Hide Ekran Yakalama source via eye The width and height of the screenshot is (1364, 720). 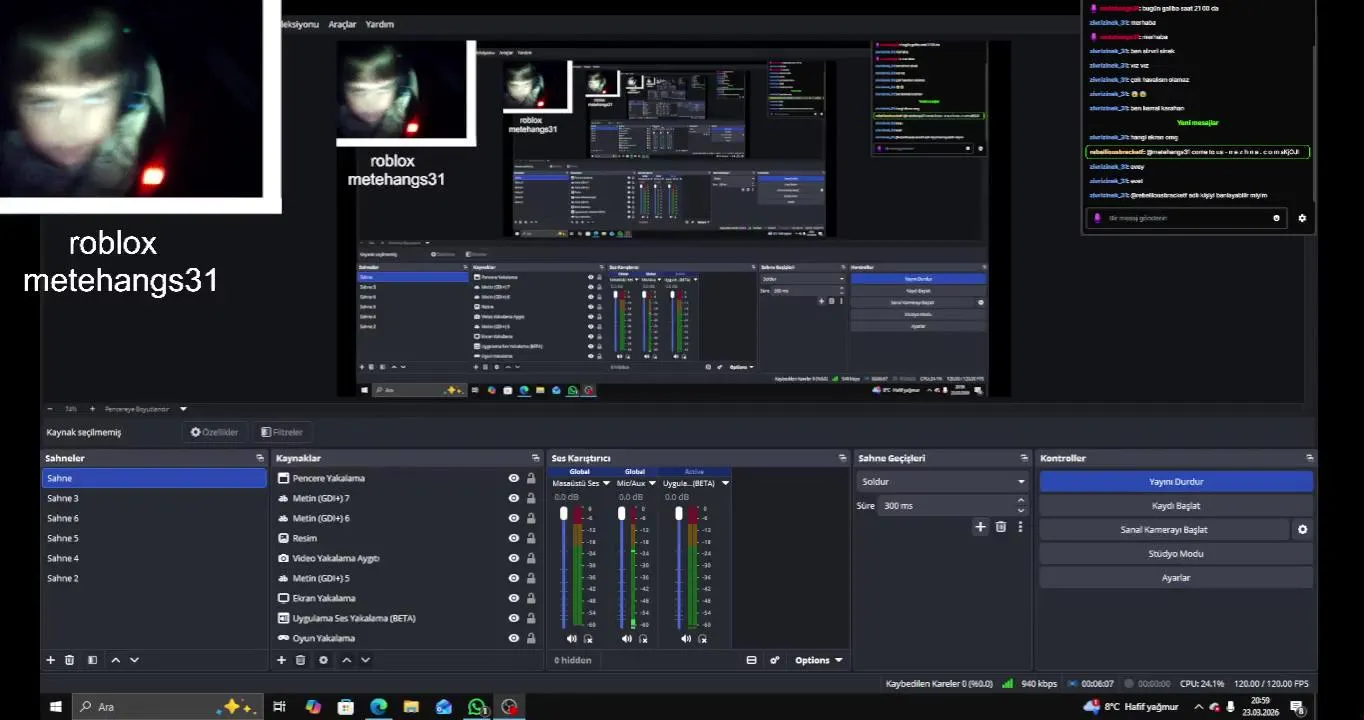click(514, 598)
